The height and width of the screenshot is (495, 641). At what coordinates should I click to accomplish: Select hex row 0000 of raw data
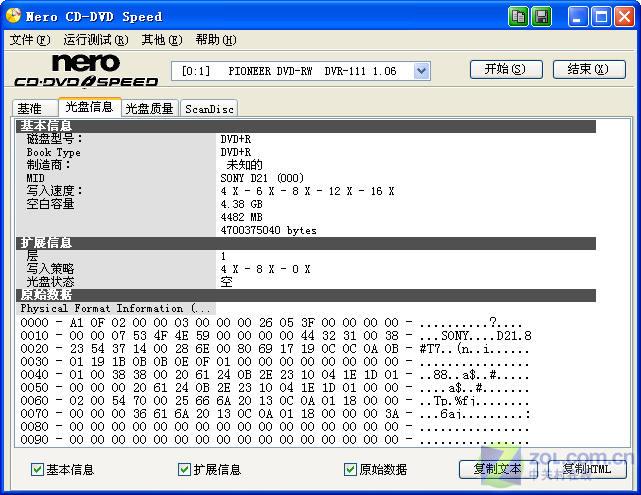271,323
